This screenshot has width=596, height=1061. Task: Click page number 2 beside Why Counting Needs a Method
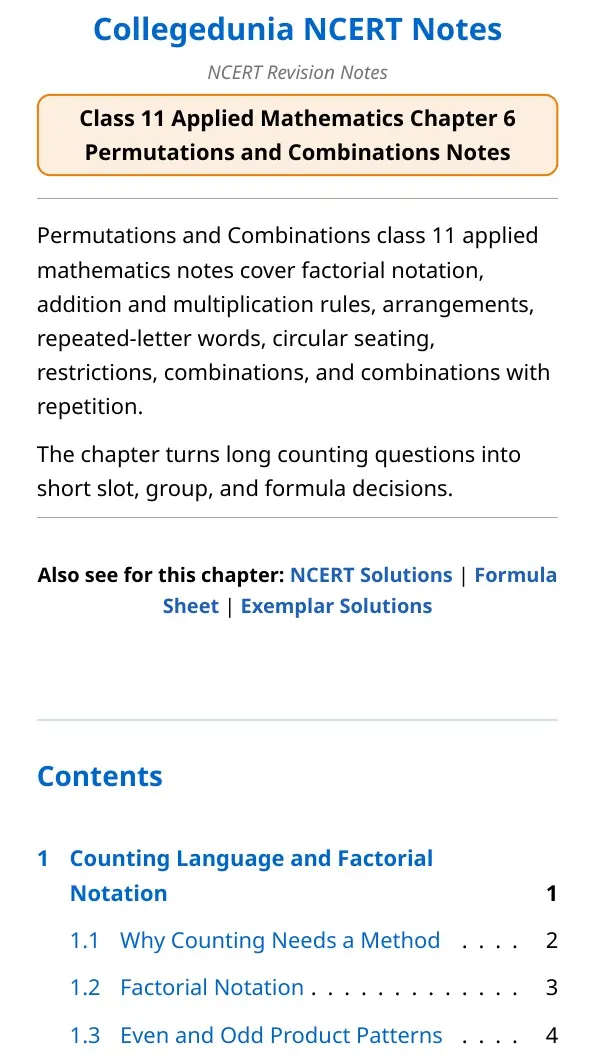551,940
